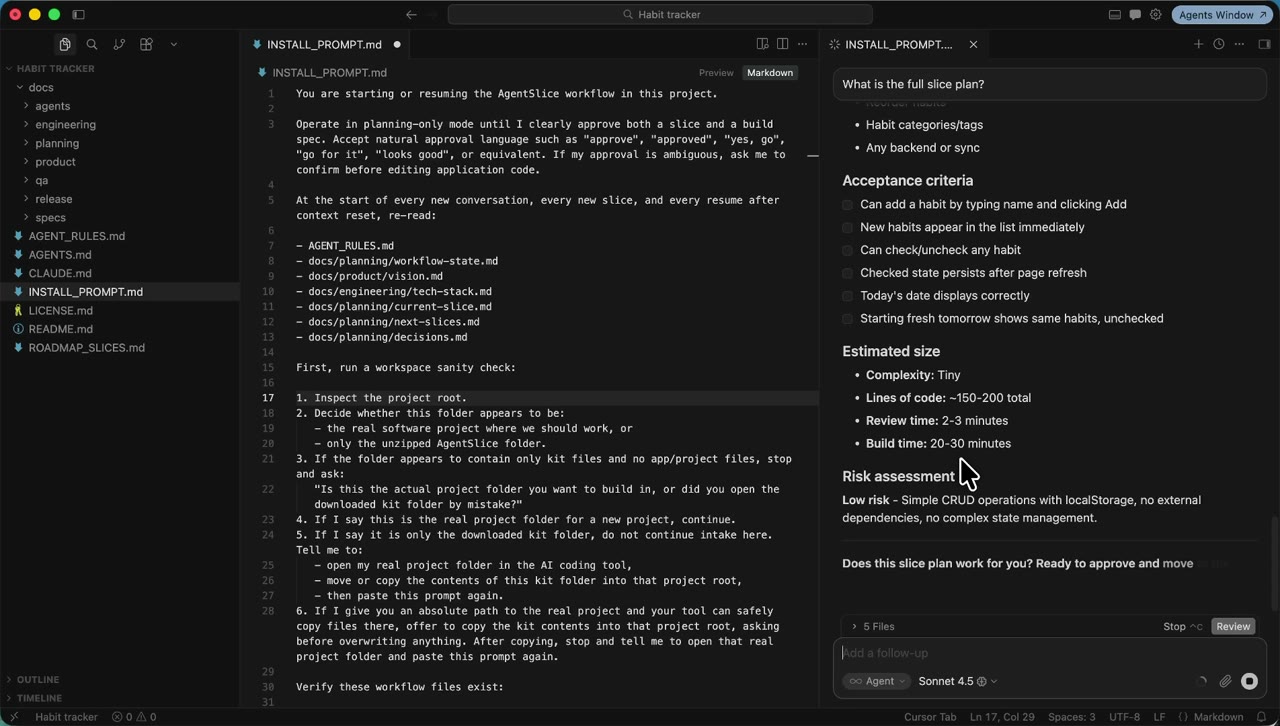Open the Search view icon
Image resolution: width=1280 pixels, height=726 pixels.
coord(92,44)
